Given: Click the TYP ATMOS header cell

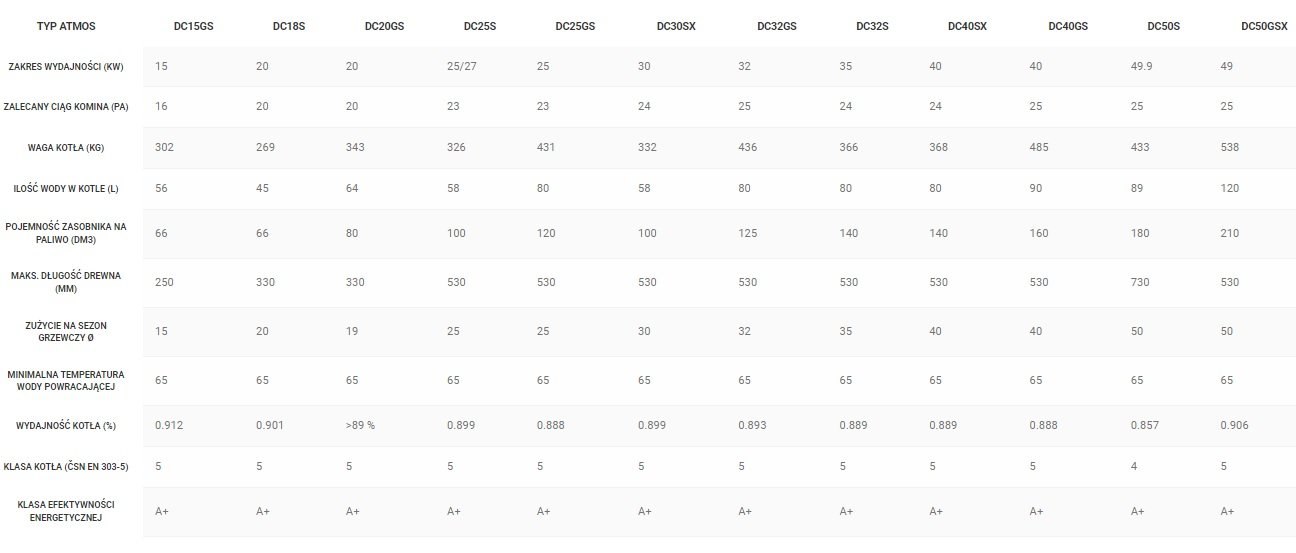Looking at the screenshot, I should pos(66,26).
